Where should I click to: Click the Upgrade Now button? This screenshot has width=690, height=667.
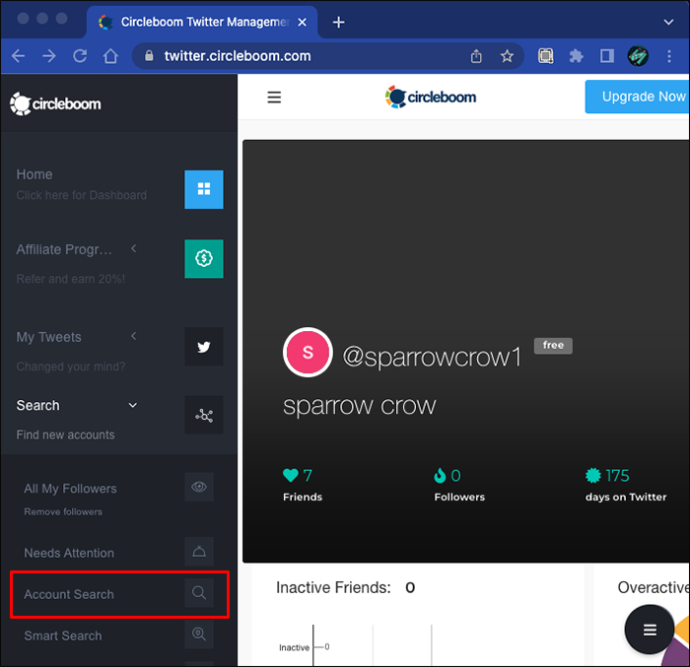click(637, 97)
